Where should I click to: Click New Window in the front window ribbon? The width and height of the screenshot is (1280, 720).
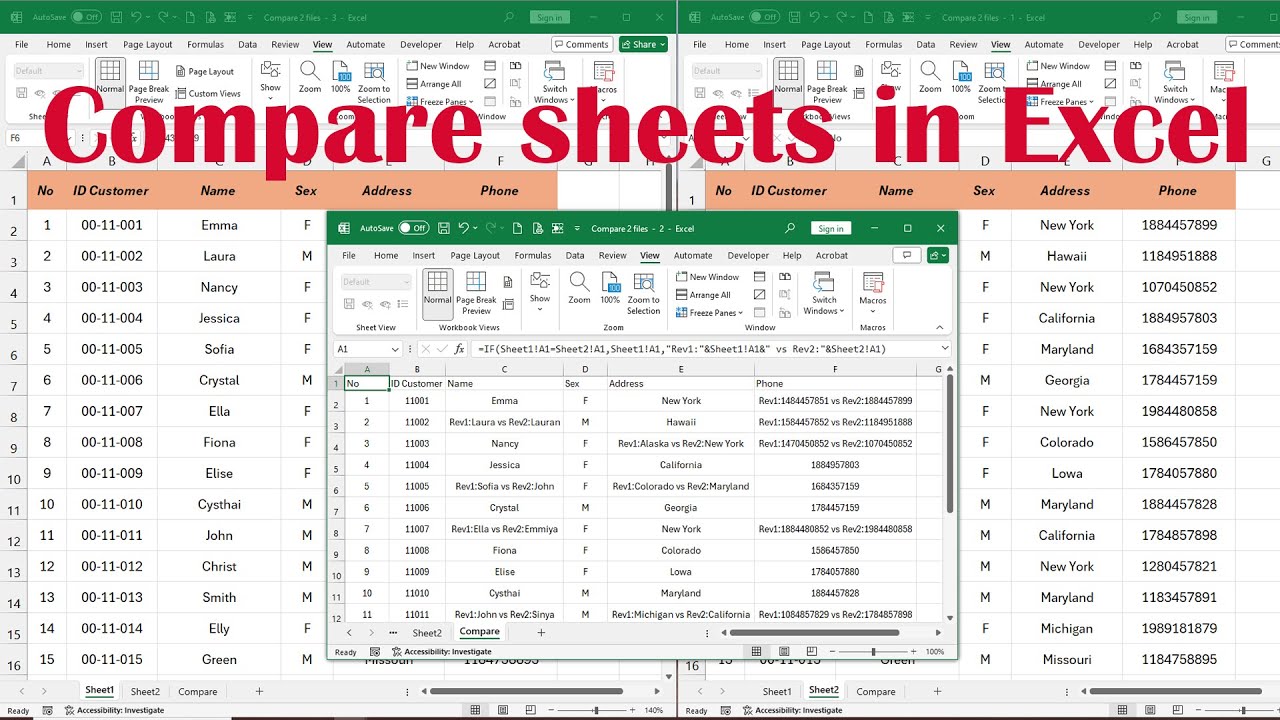point(707,277)
